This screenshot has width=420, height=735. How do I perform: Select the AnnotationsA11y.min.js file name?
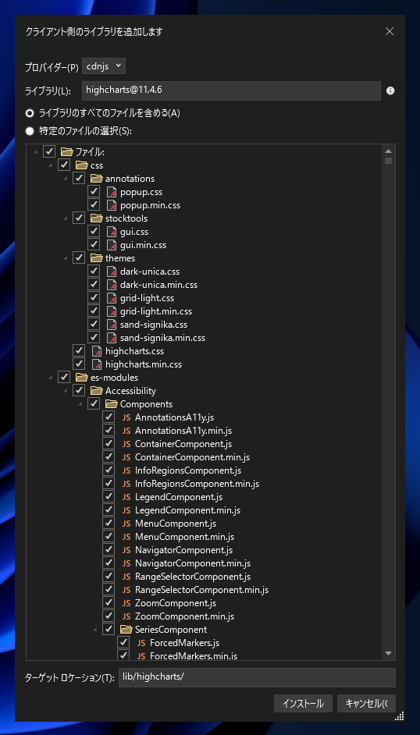[183, 430]
